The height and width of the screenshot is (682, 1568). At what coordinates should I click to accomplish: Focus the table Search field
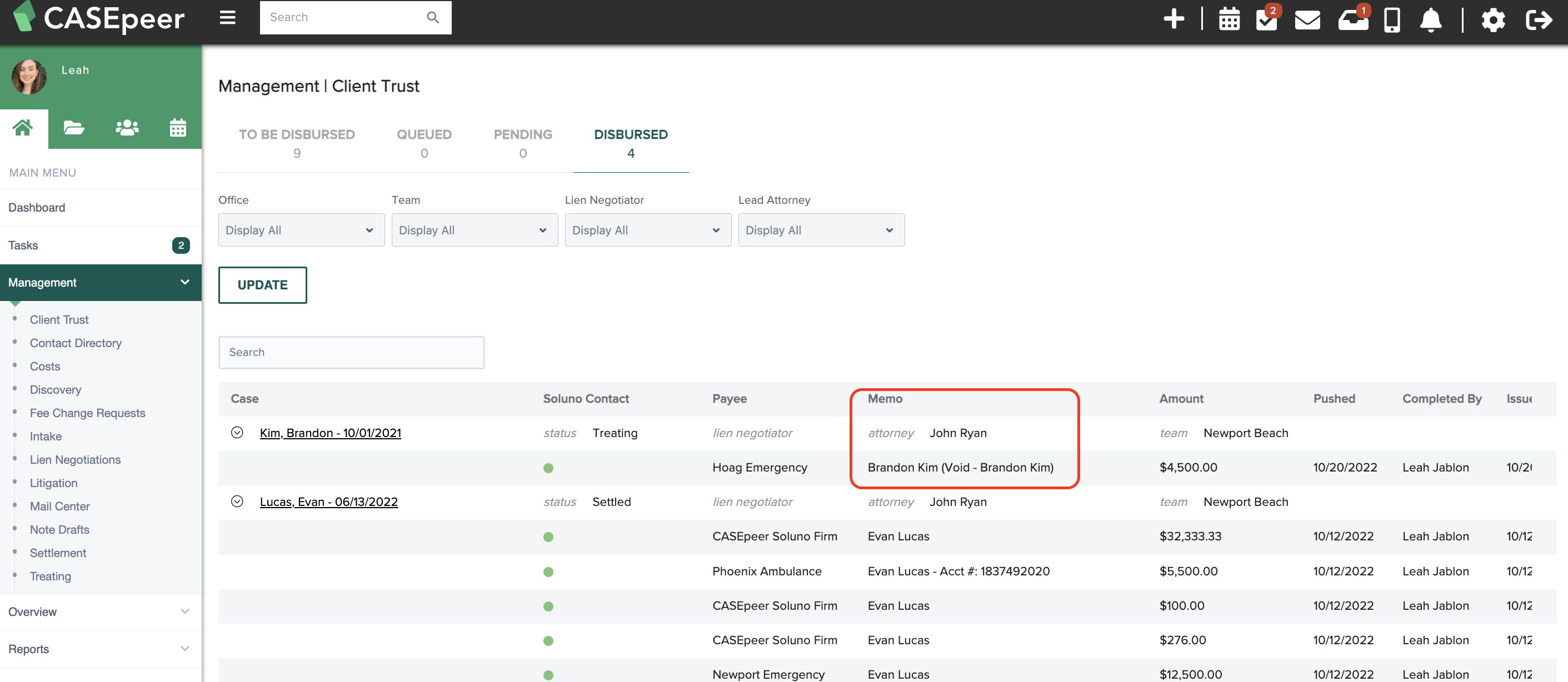click(351, 352)
